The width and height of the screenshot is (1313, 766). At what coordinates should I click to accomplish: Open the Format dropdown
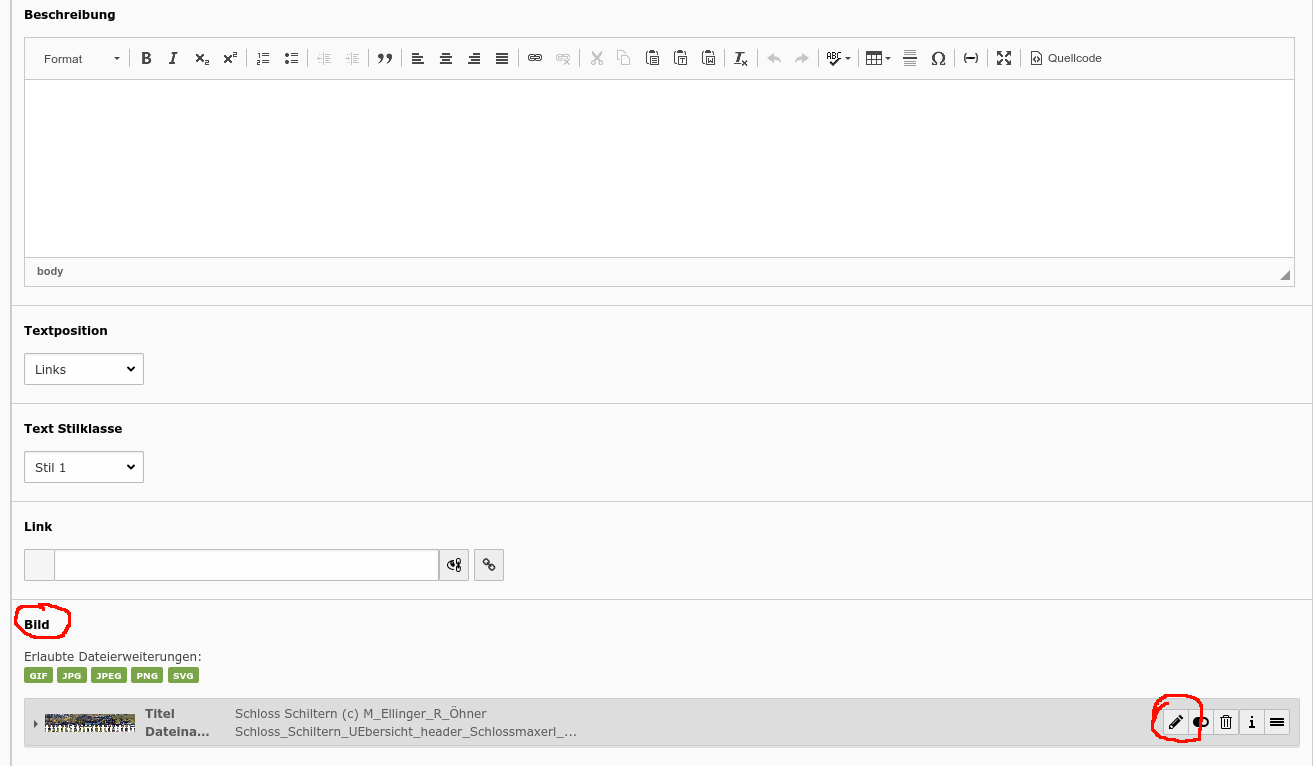point(81,59)
